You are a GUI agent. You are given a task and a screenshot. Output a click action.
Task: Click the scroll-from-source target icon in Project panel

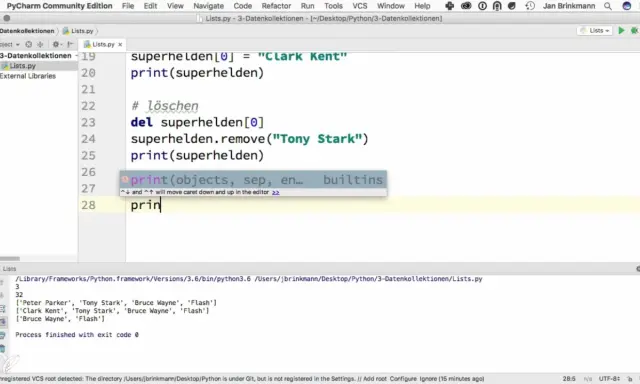[x=29, y=44]
